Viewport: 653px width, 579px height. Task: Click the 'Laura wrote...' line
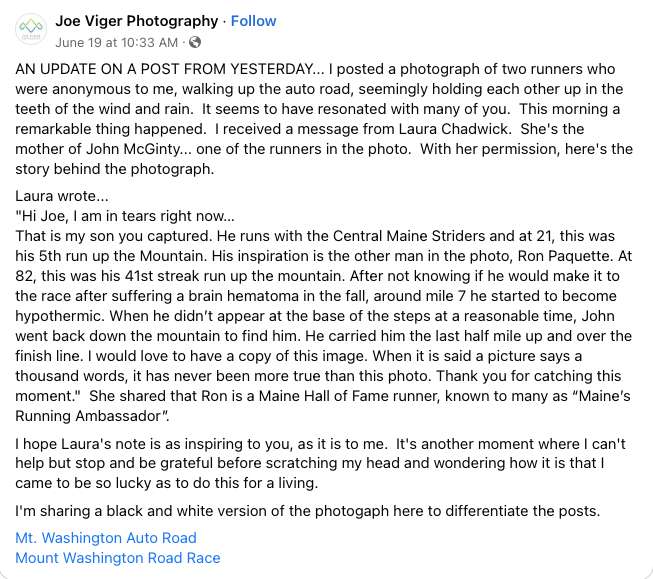(x=62, y=196)
